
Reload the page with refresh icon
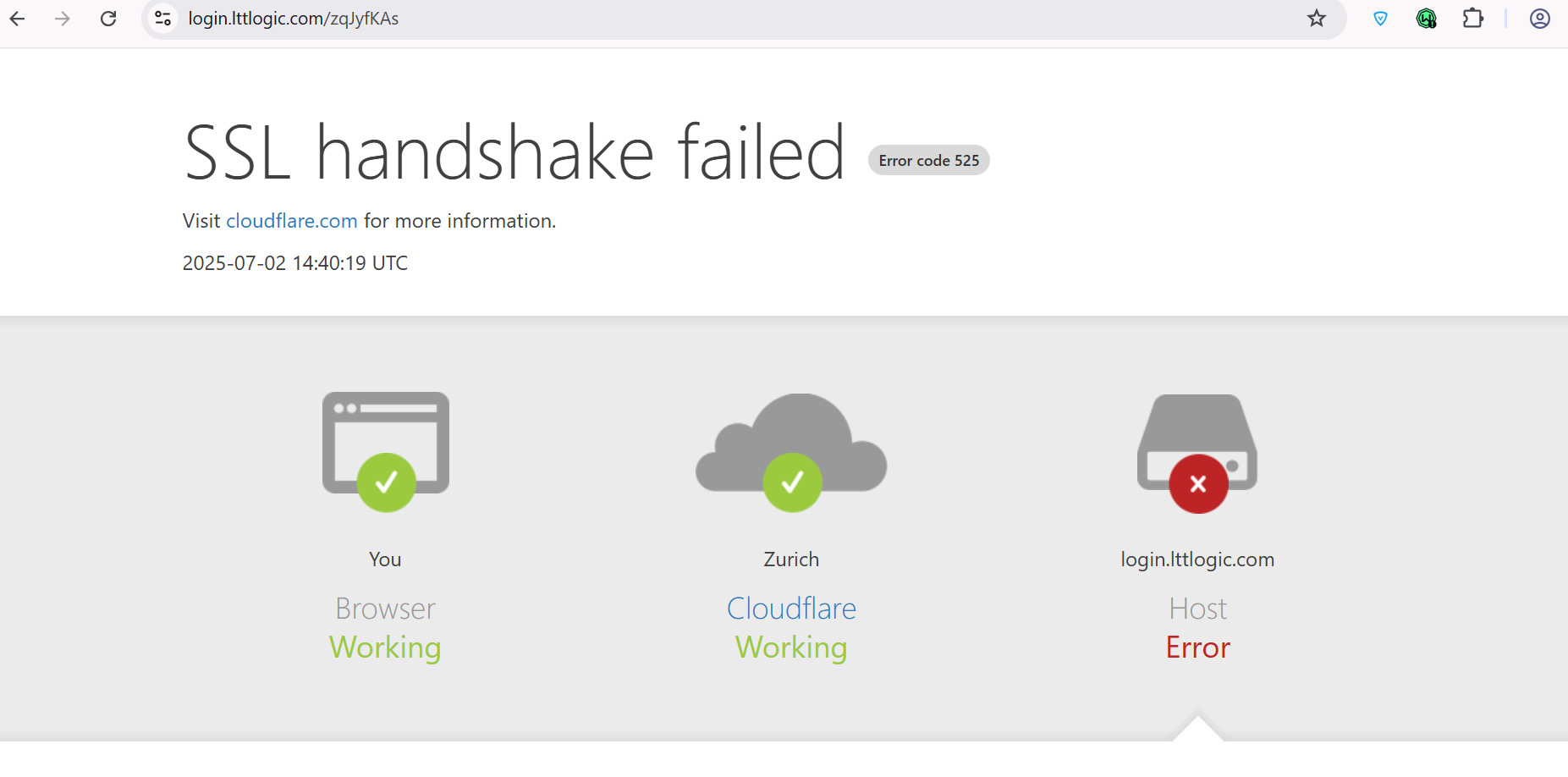108,19
